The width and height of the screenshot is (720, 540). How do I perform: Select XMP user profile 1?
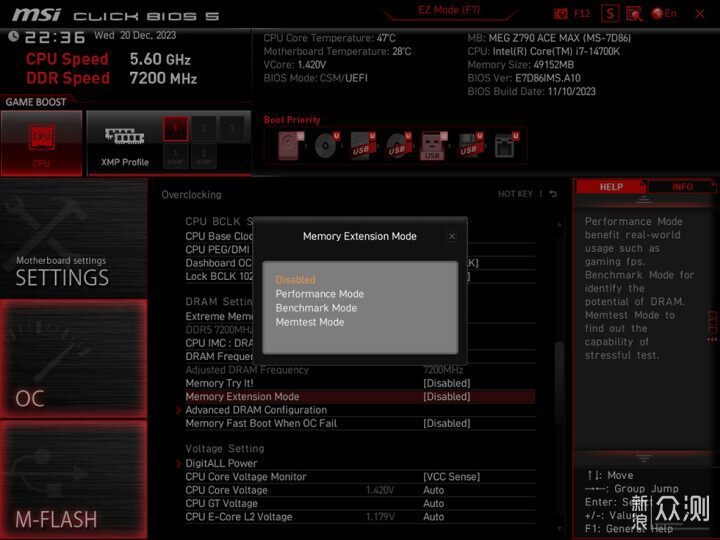coord(175,156)
